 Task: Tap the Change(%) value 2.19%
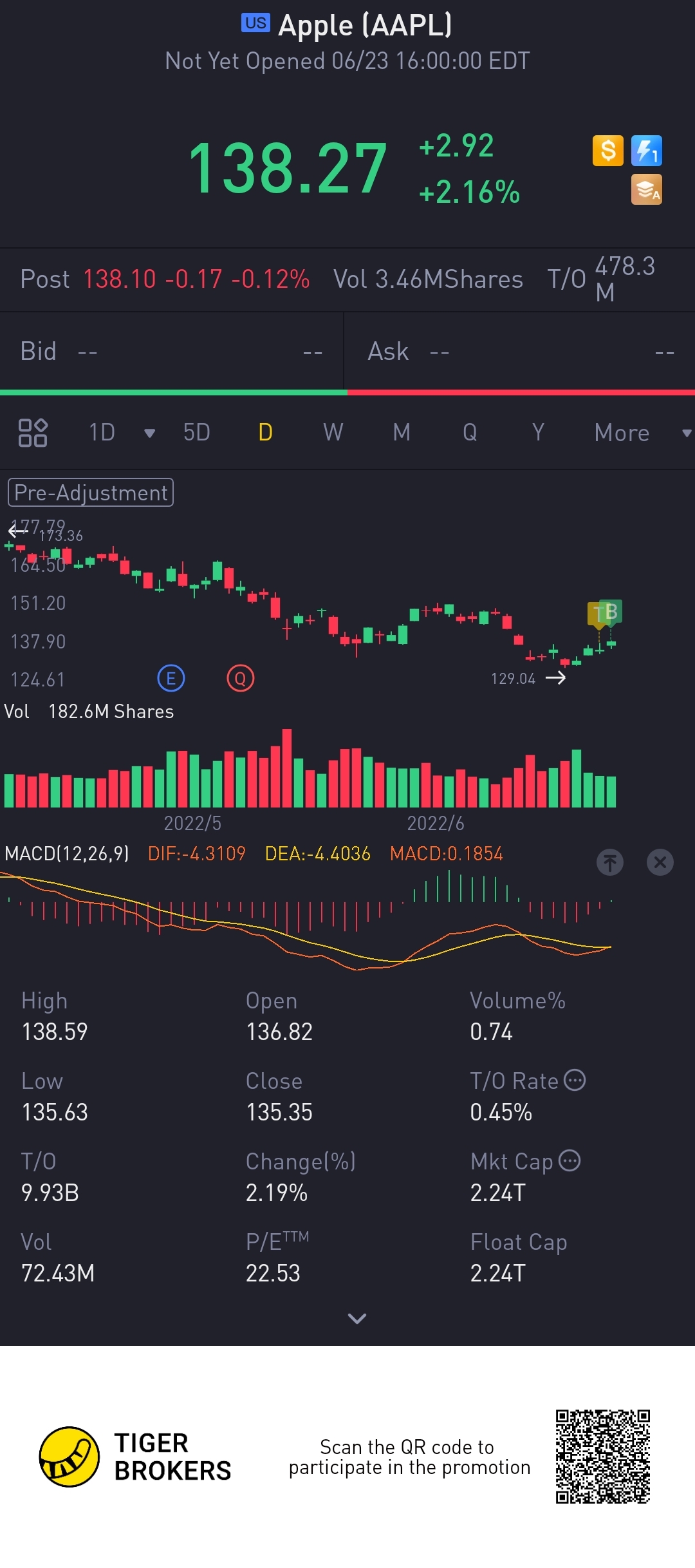[x=277, y=1193]
